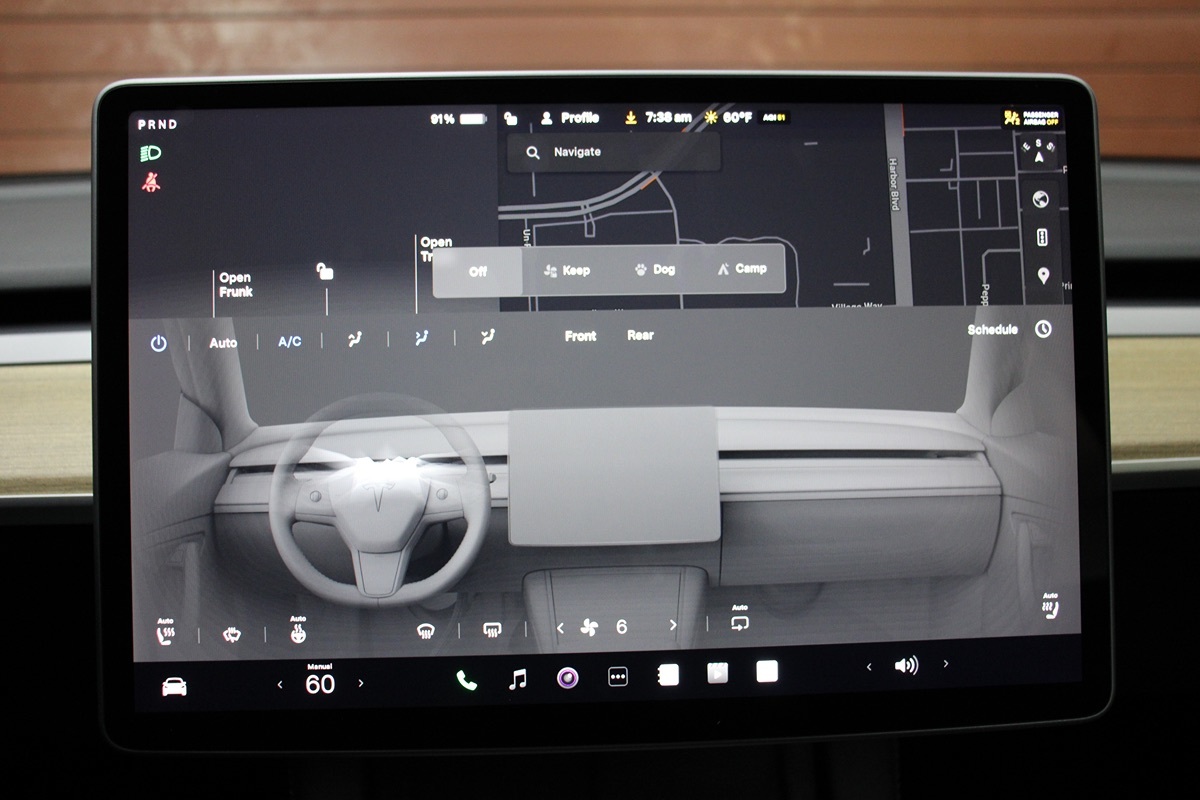Enable Auto climate mode
Viewport: 1200px width, 800px height.
click(223, 343)
